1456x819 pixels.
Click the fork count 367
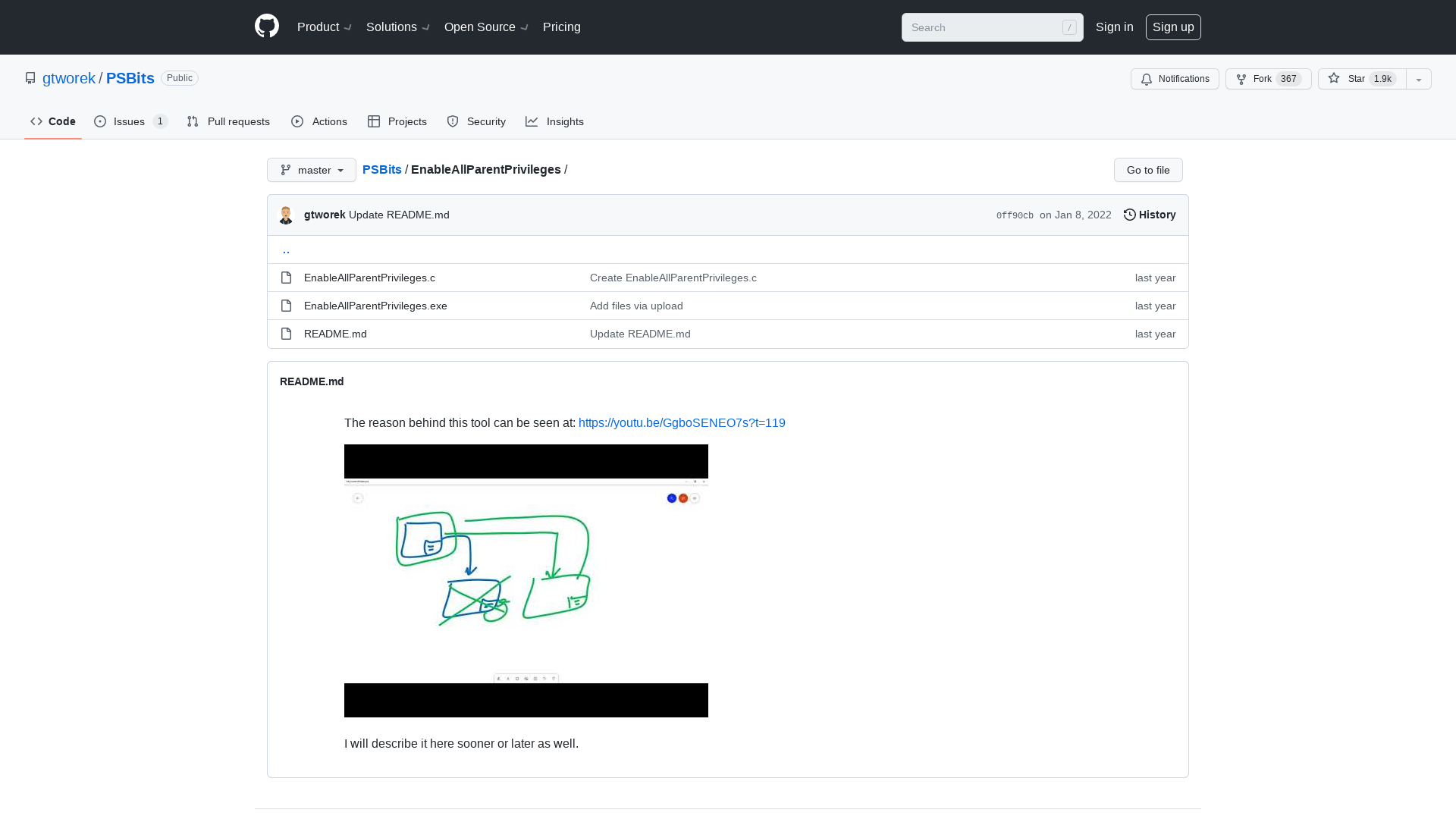coord(1288,79)
